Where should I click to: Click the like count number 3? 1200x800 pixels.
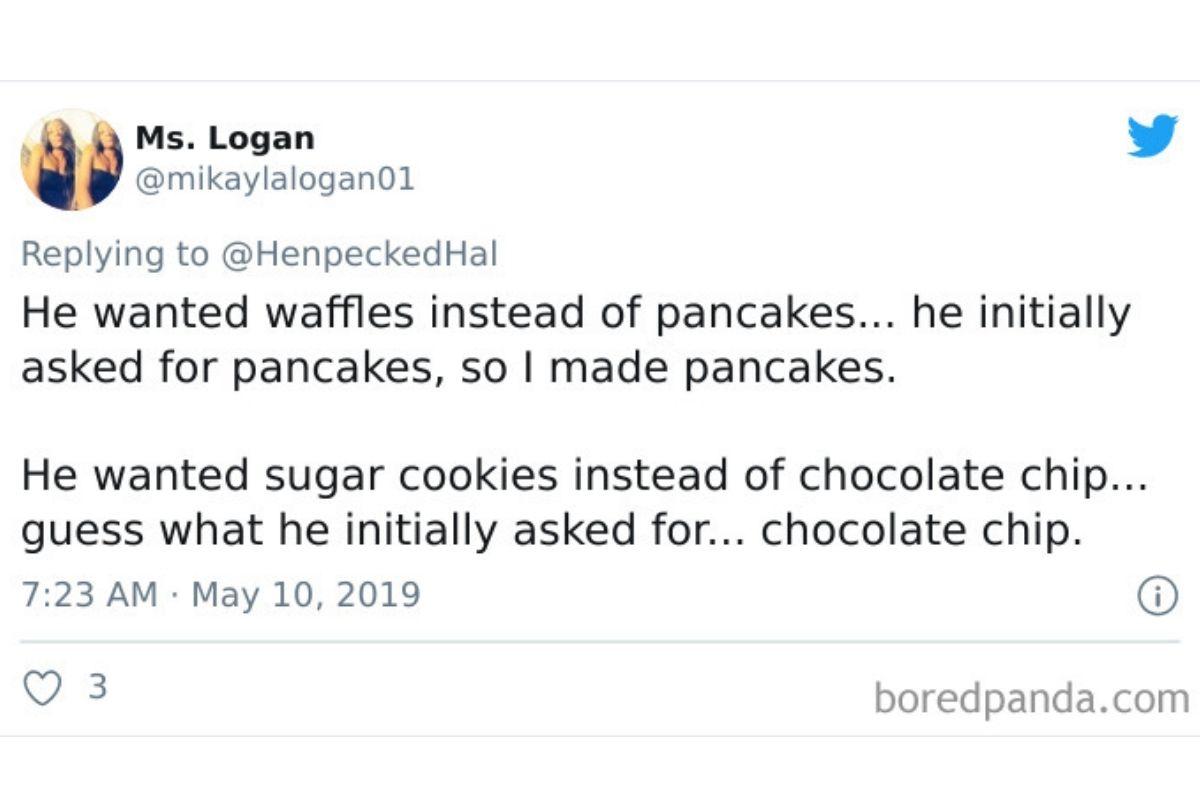click(x=98, y=688)
